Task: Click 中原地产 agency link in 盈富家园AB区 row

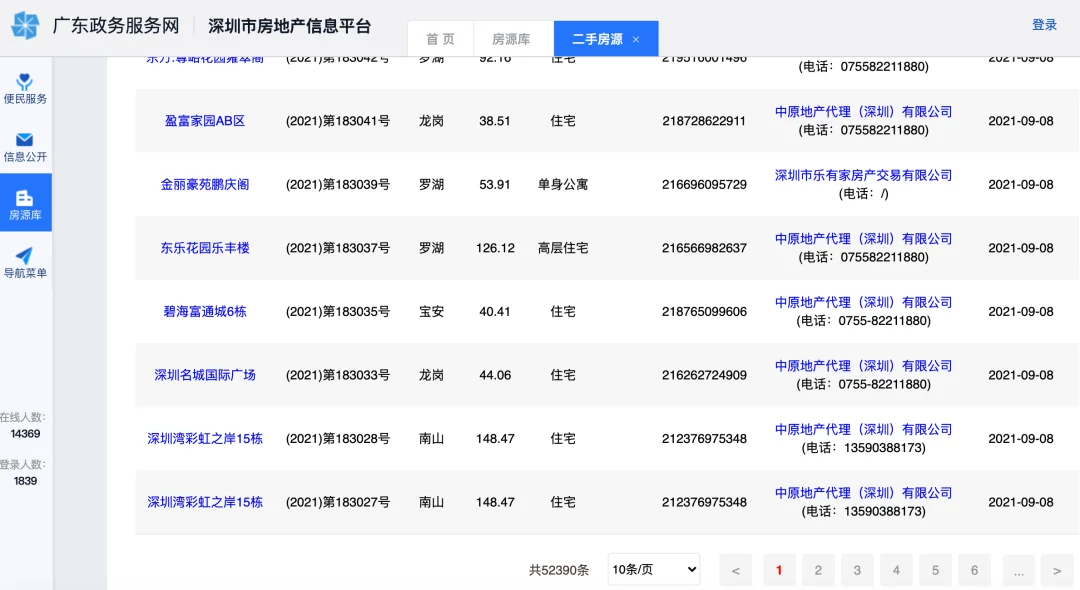Action: tap(864, 112)
